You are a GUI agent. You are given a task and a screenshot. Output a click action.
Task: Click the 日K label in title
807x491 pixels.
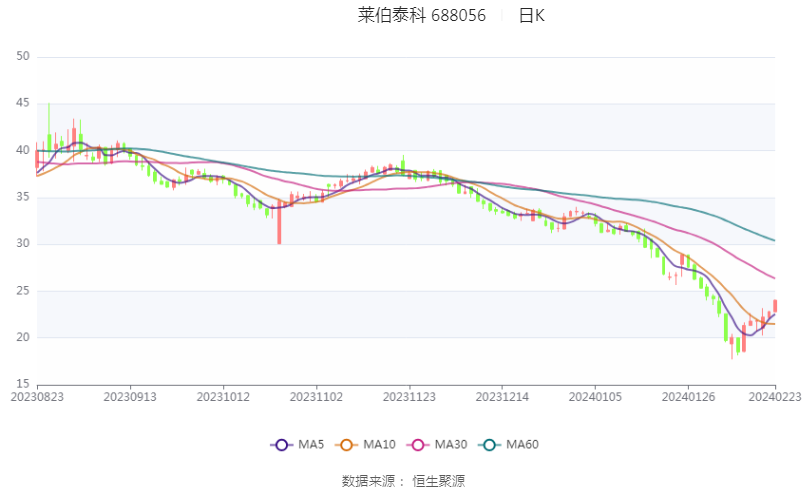click(x=531, y=15)
